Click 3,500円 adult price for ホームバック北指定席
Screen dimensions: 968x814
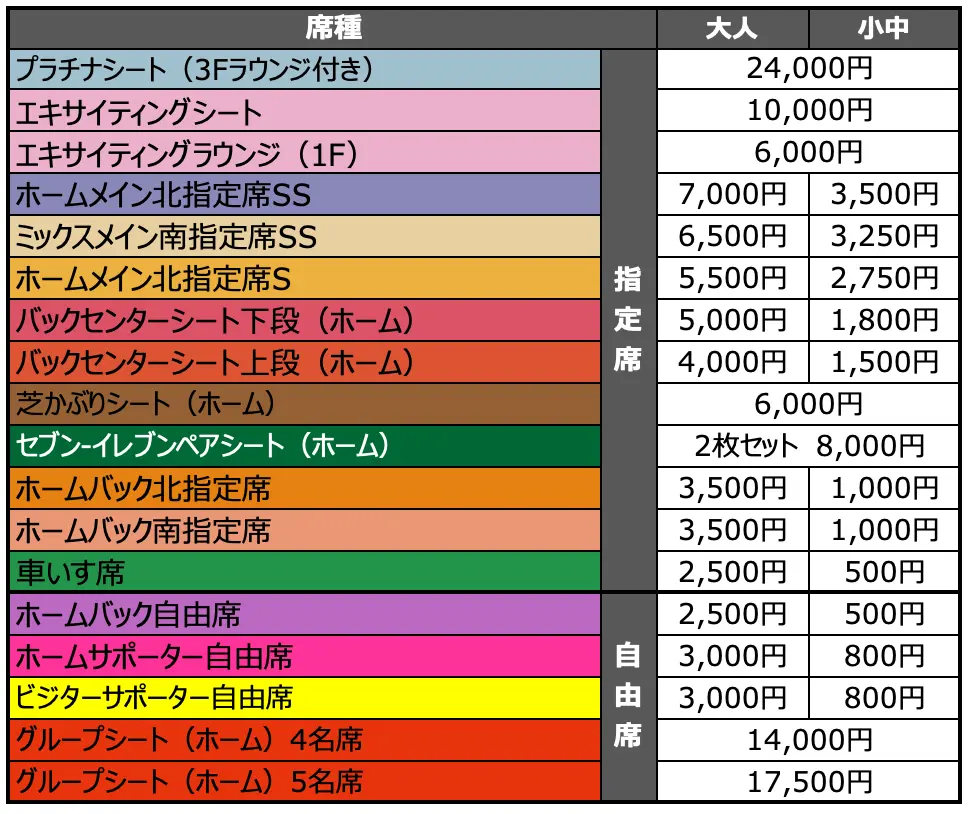tap(733, 488)
